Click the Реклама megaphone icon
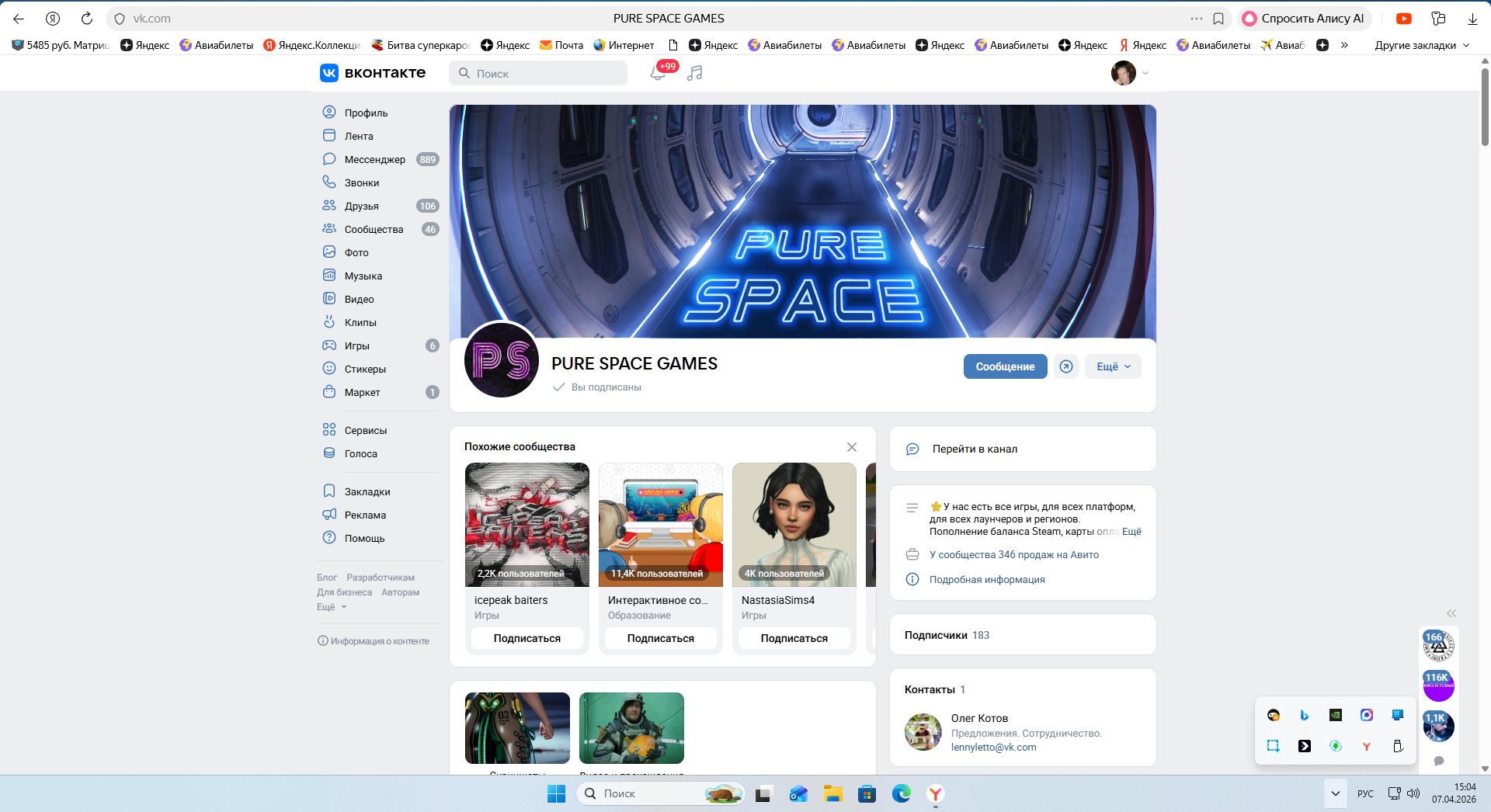 (x=329, y=515)
